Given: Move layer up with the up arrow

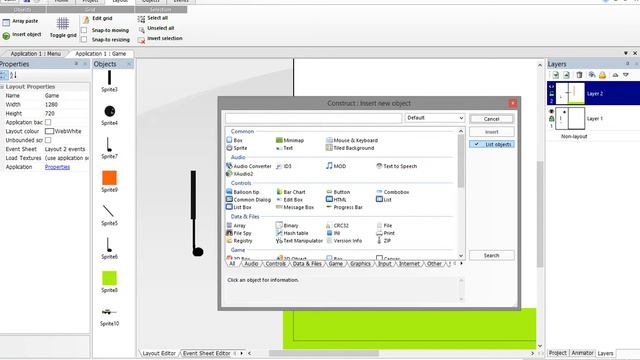Looking at the screenshot, I should pos(615,75).
